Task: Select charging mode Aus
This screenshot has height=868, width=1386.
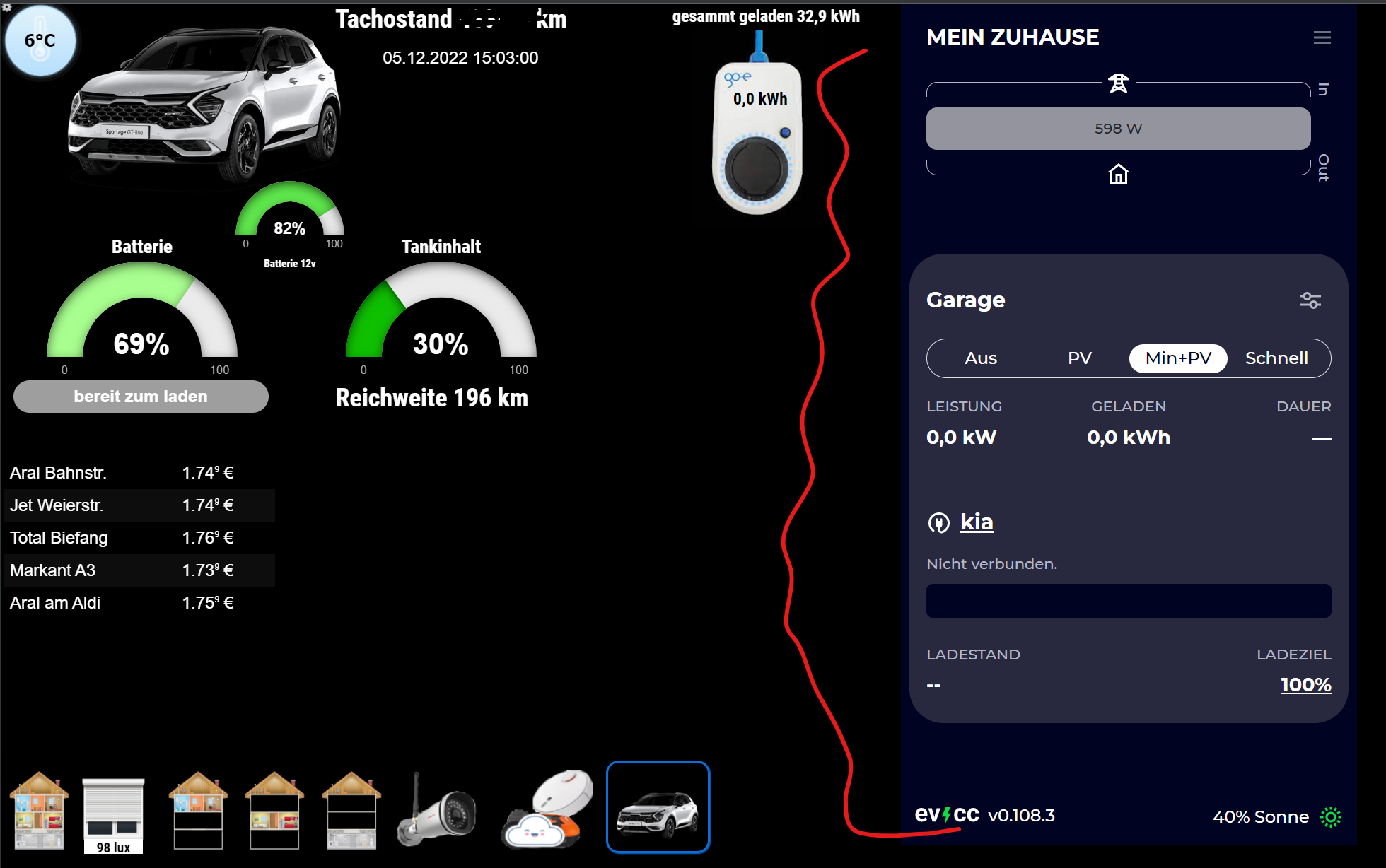Action: pos(980,358)
